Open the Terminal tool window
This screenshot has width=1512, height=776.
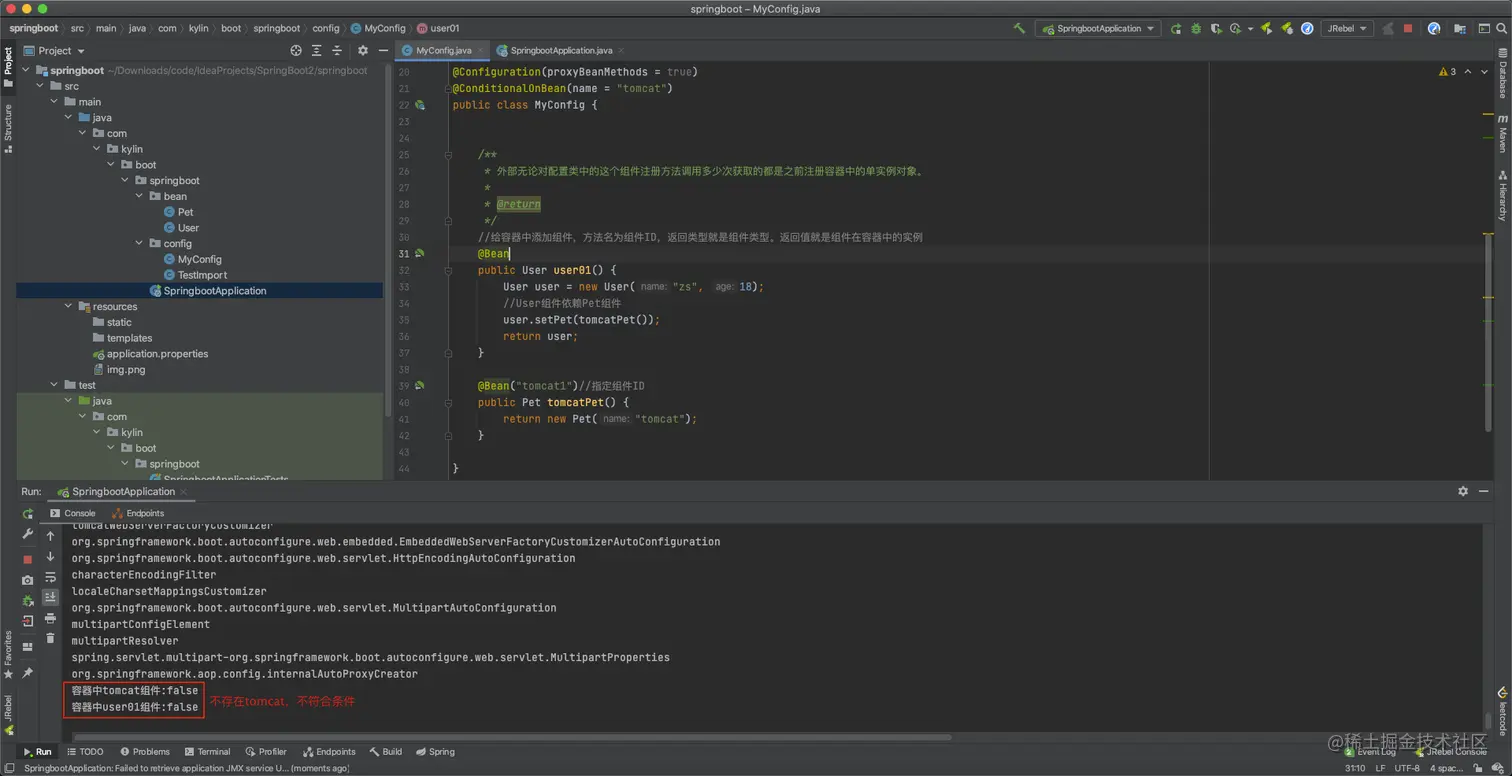pos(207,752)
